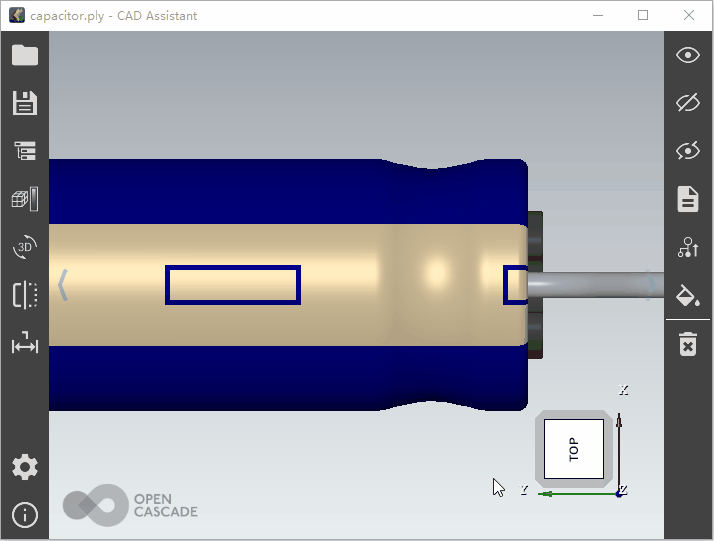Delete selection with the trash can icon

pos(688,345)
